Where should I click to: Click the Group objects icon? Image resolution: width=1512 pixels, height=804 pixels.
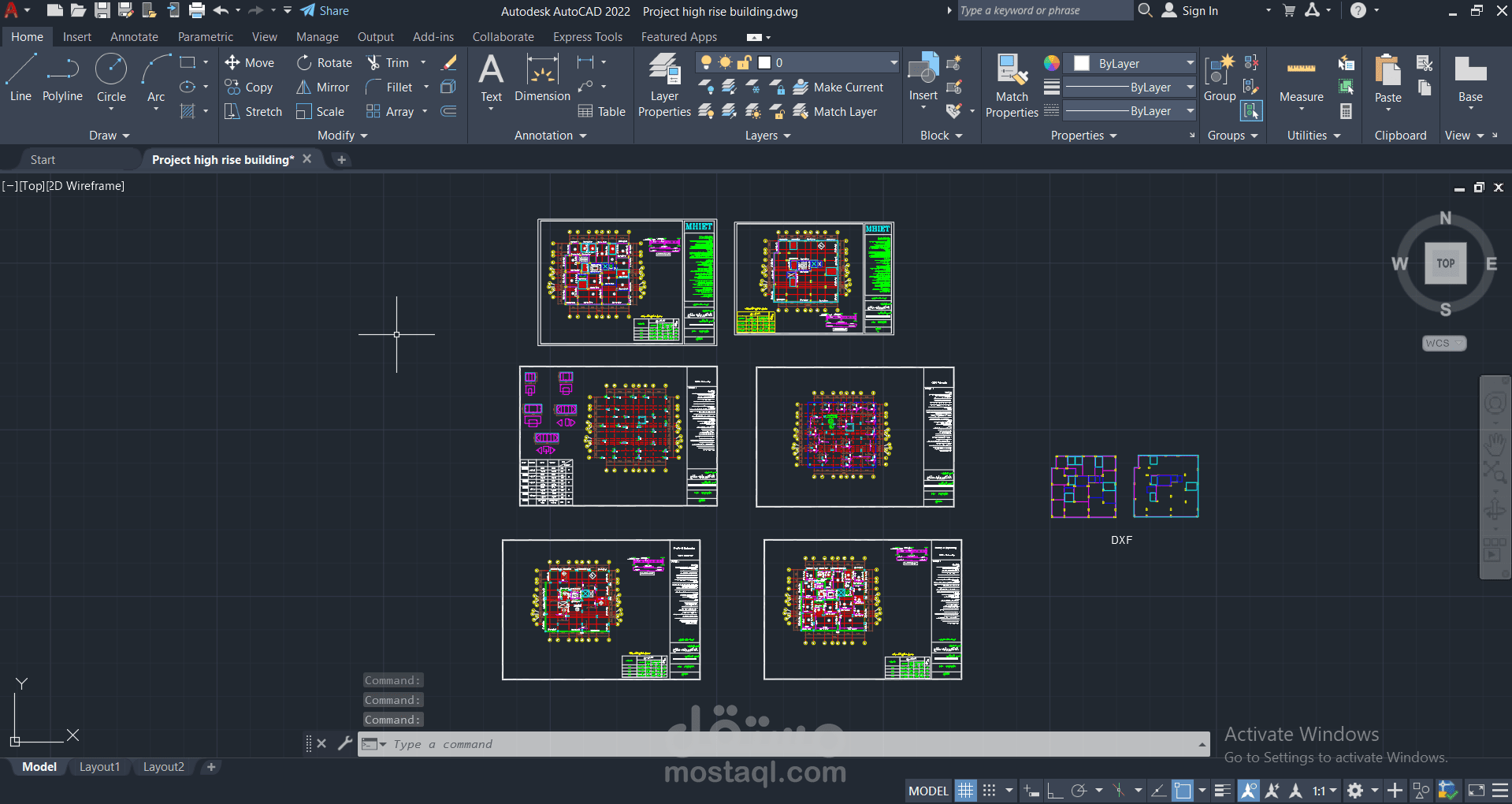click(x=1220, y=78)
